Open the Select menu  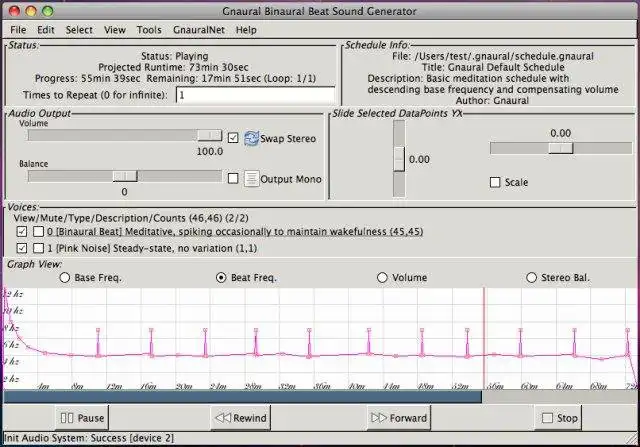click(79, 30)
